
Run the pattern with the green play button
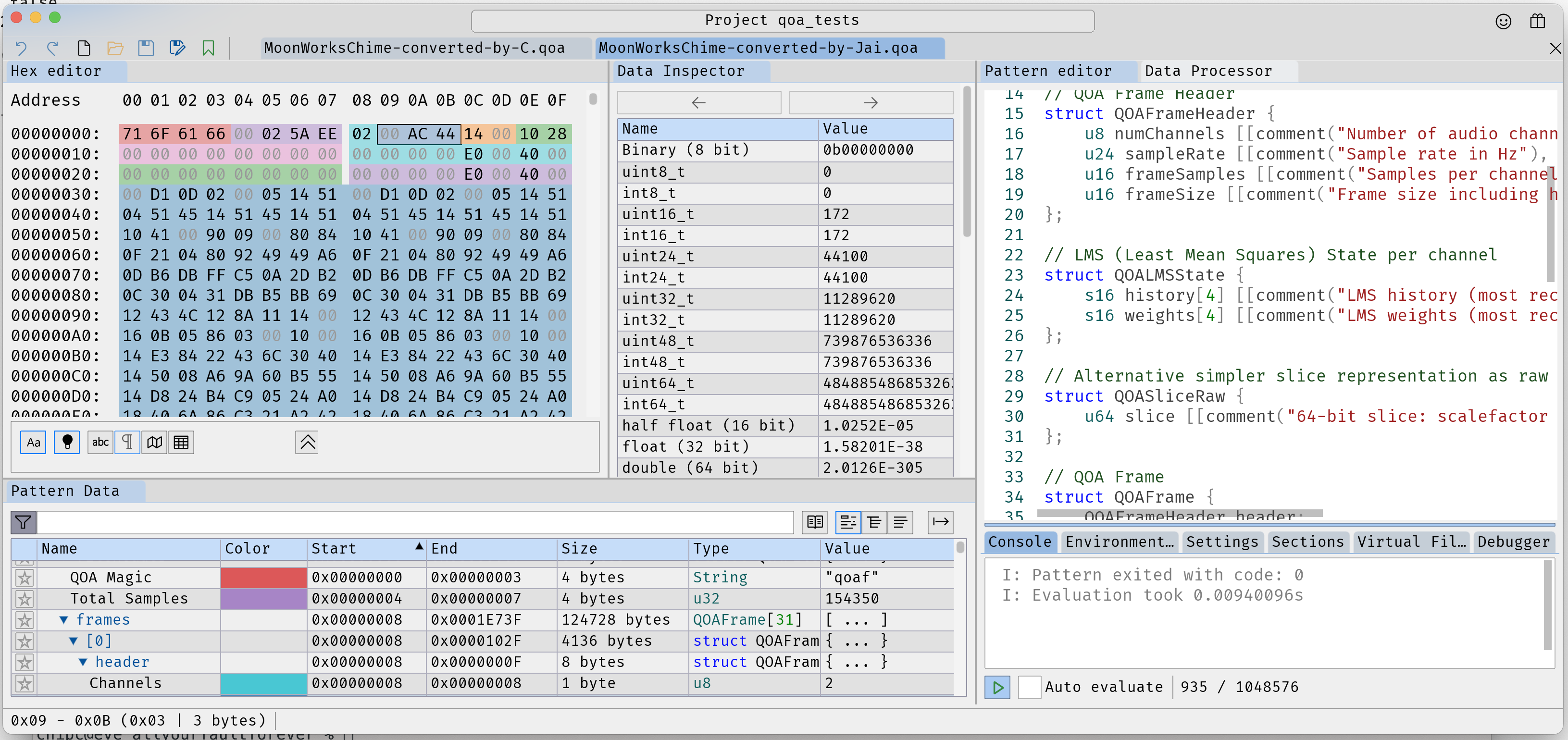click(997, 687)
